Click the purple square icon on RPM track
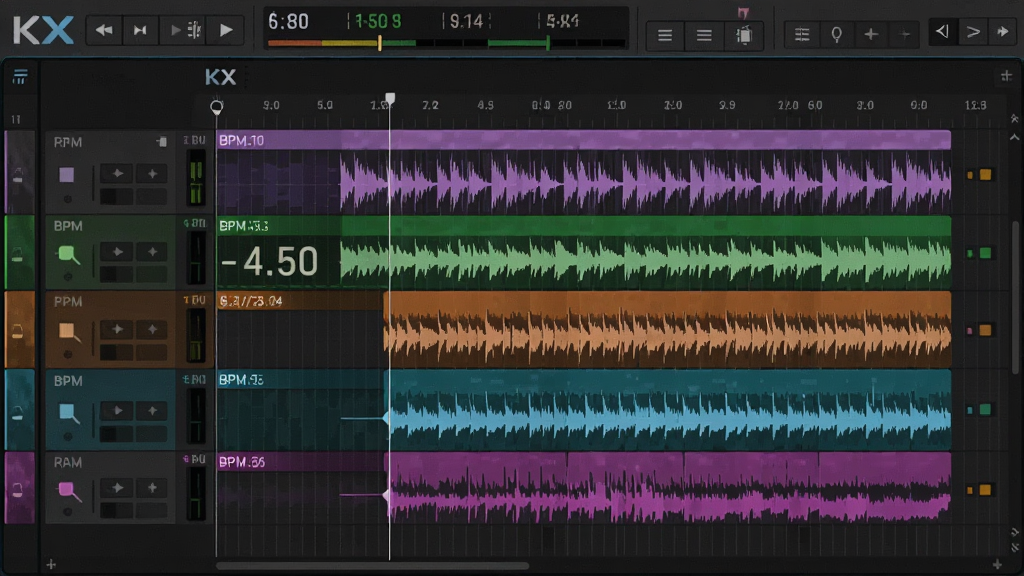This screenshot has height=576, width=1024. 67,175
